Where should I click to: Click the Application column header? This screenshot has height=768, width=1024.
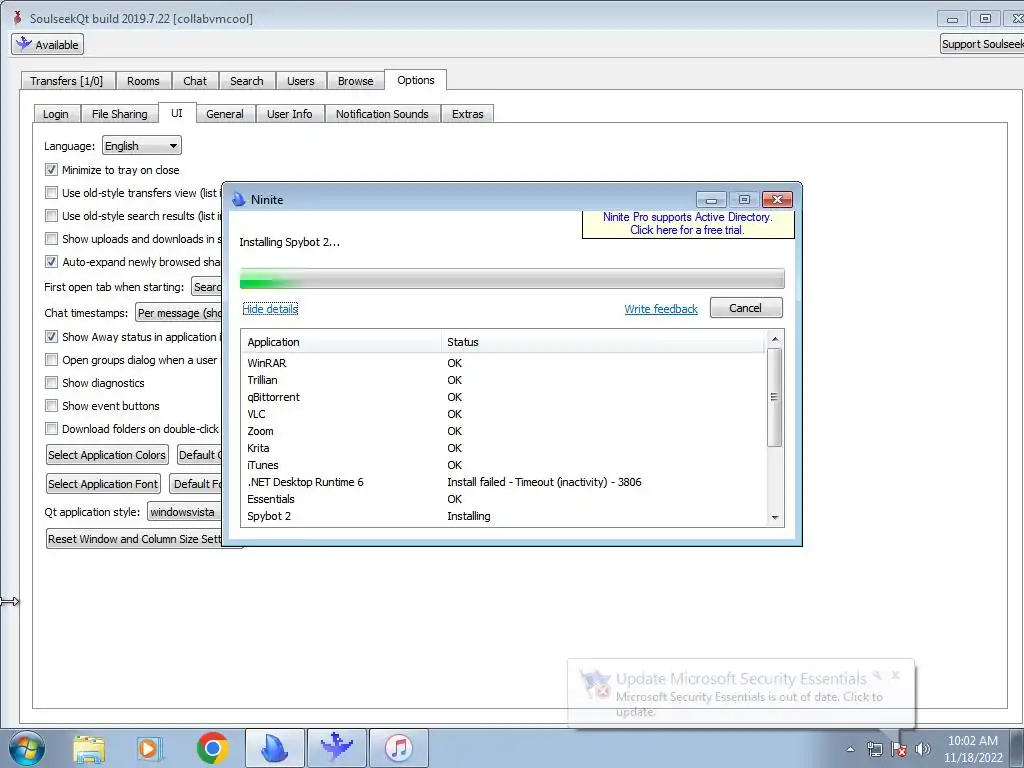[342, 342]
